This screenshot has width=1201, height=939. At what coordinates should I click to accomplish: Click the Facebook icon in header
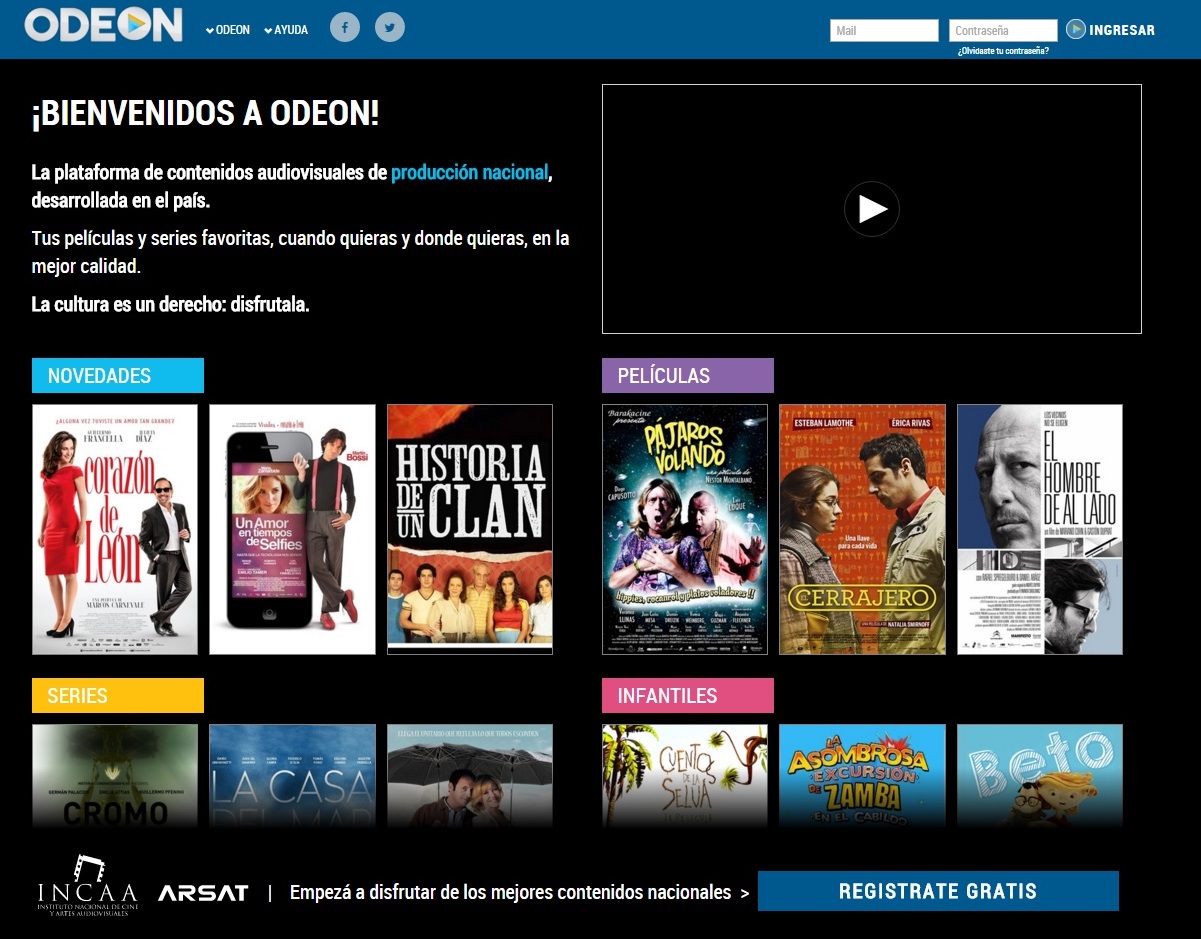tap(345, 27)
